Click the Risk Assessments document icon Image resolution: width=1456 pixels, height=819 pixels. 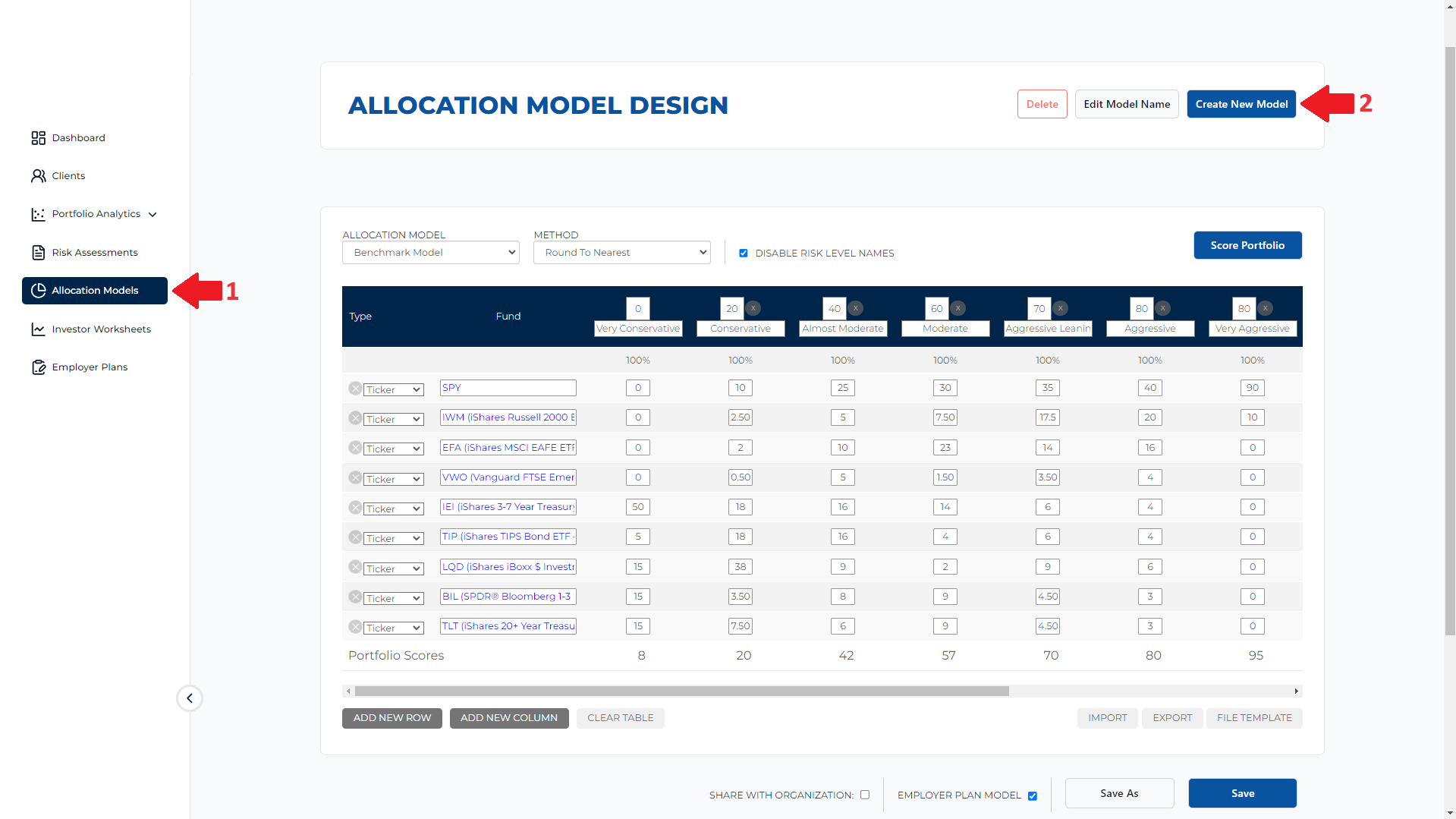[38, 253]
